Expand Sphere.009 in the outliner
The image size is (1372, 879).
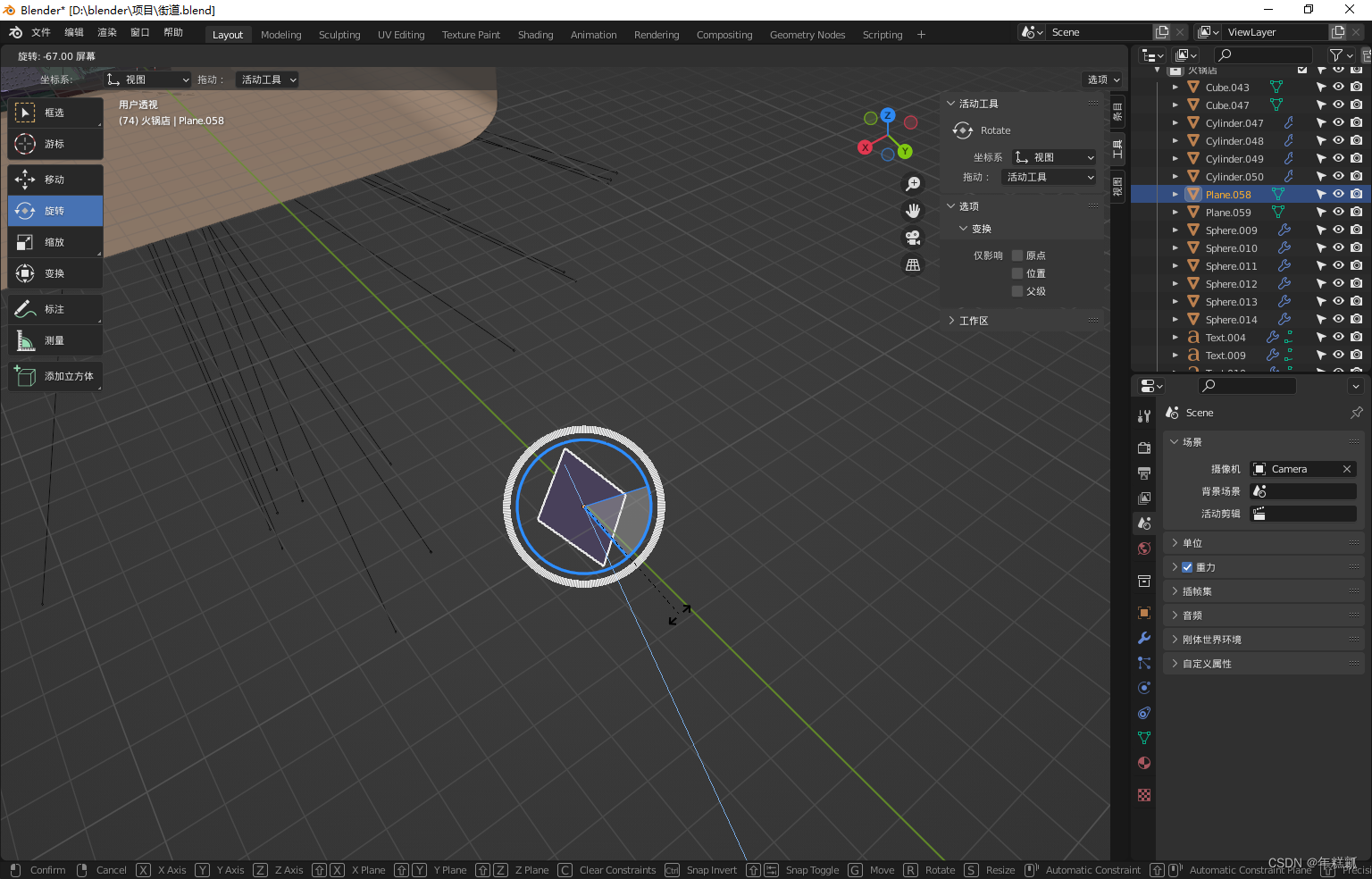(x=1174, y=230)
